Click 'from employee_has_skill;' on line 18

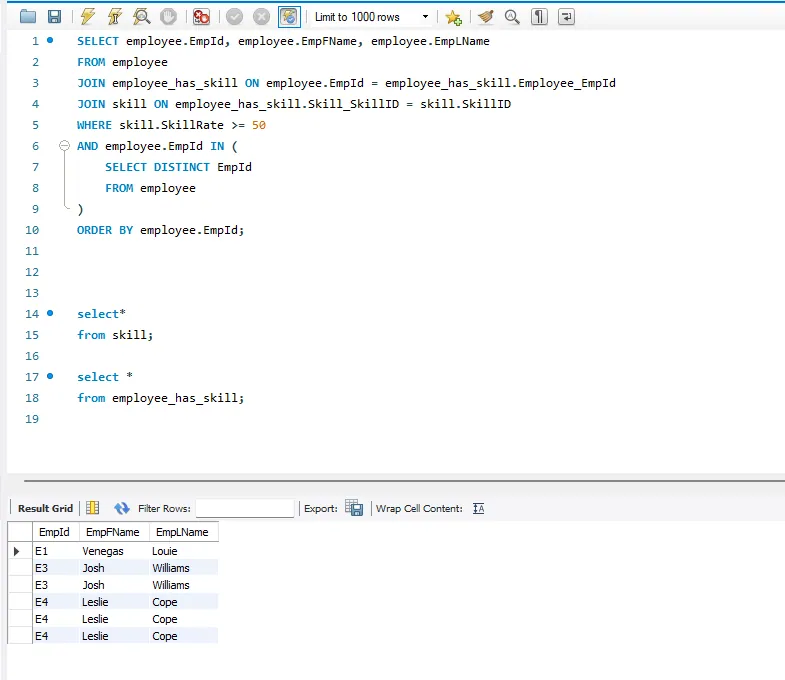coord(160,398)
